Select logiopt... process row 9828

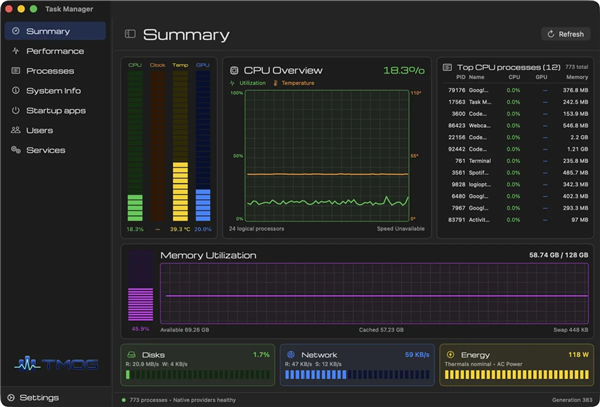coord(515,184)
